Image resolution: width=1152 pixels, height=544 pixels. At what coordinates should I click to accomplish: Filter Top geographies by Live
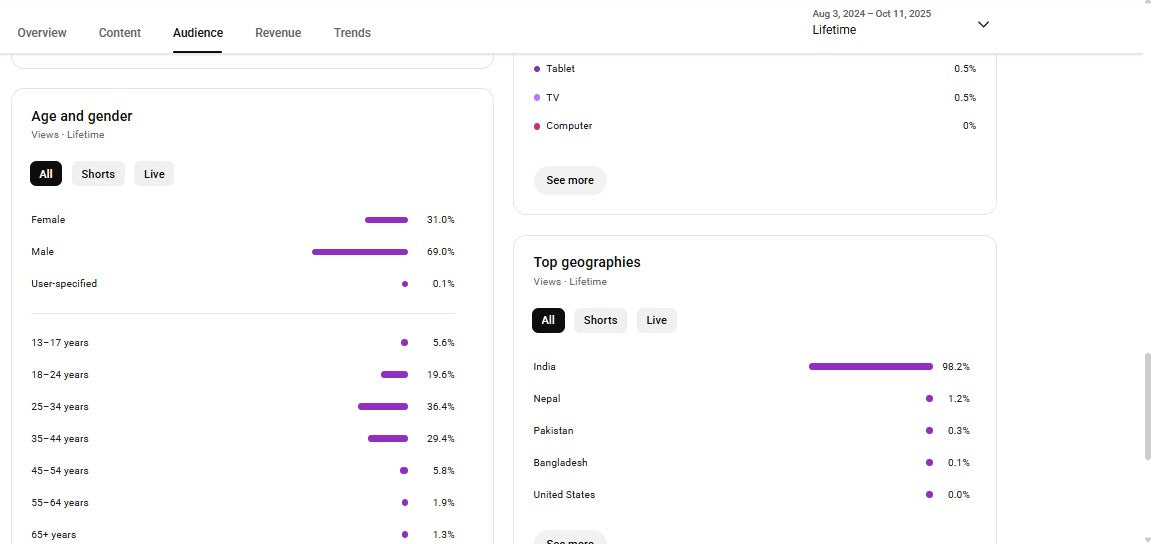(656, 320)
